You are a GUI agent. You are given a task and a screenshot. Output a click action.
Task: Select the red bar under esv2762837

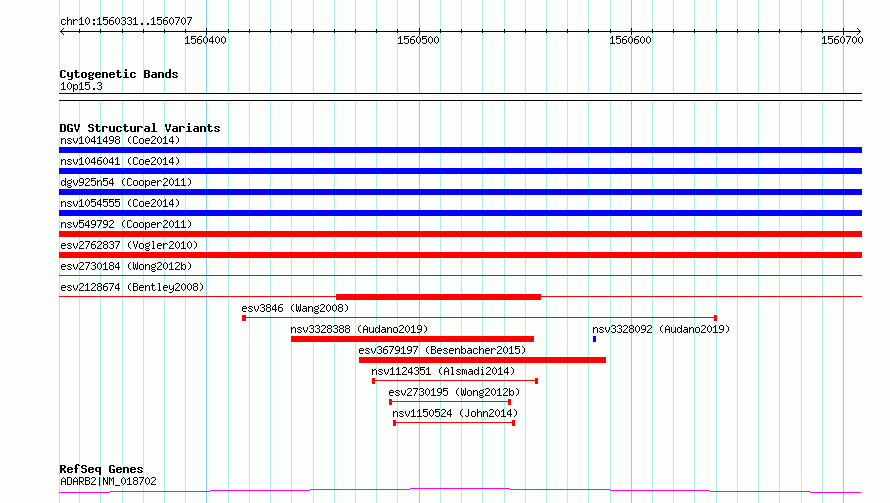[x=460, y=255]
